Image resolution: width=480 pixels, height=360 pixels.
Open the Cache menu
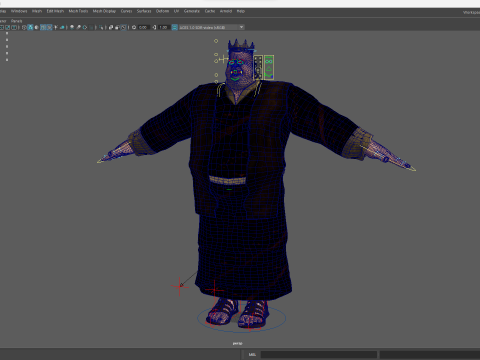[210, 11]
